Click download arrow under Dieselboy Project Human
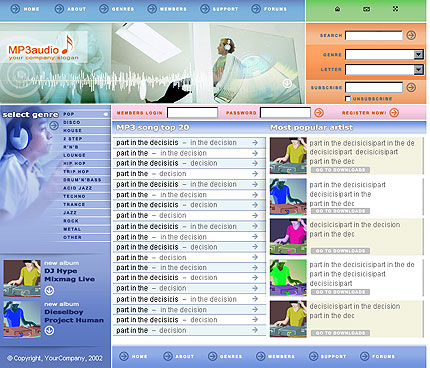Viewport: 430px width, 368px height. pos(49,331)
